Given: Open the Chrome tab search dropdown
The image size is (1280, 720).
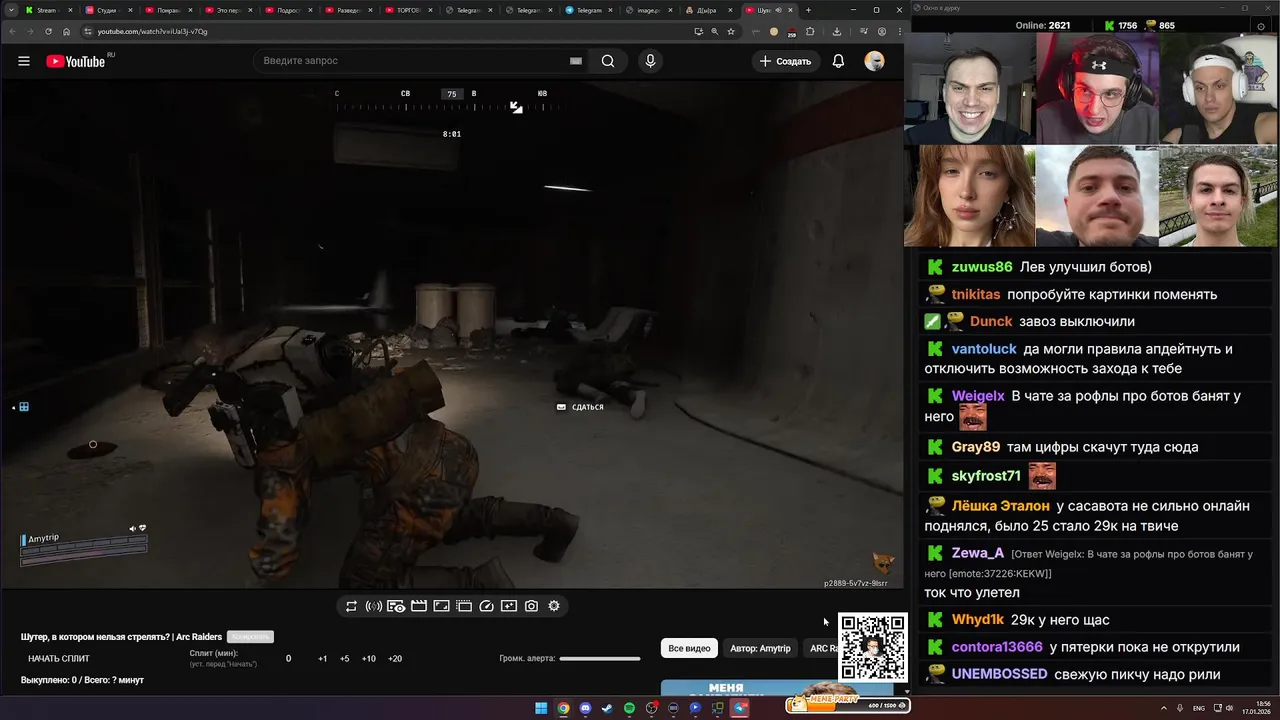Looking at the screenshot, I should pyautogui.click(x=9, y=10).
